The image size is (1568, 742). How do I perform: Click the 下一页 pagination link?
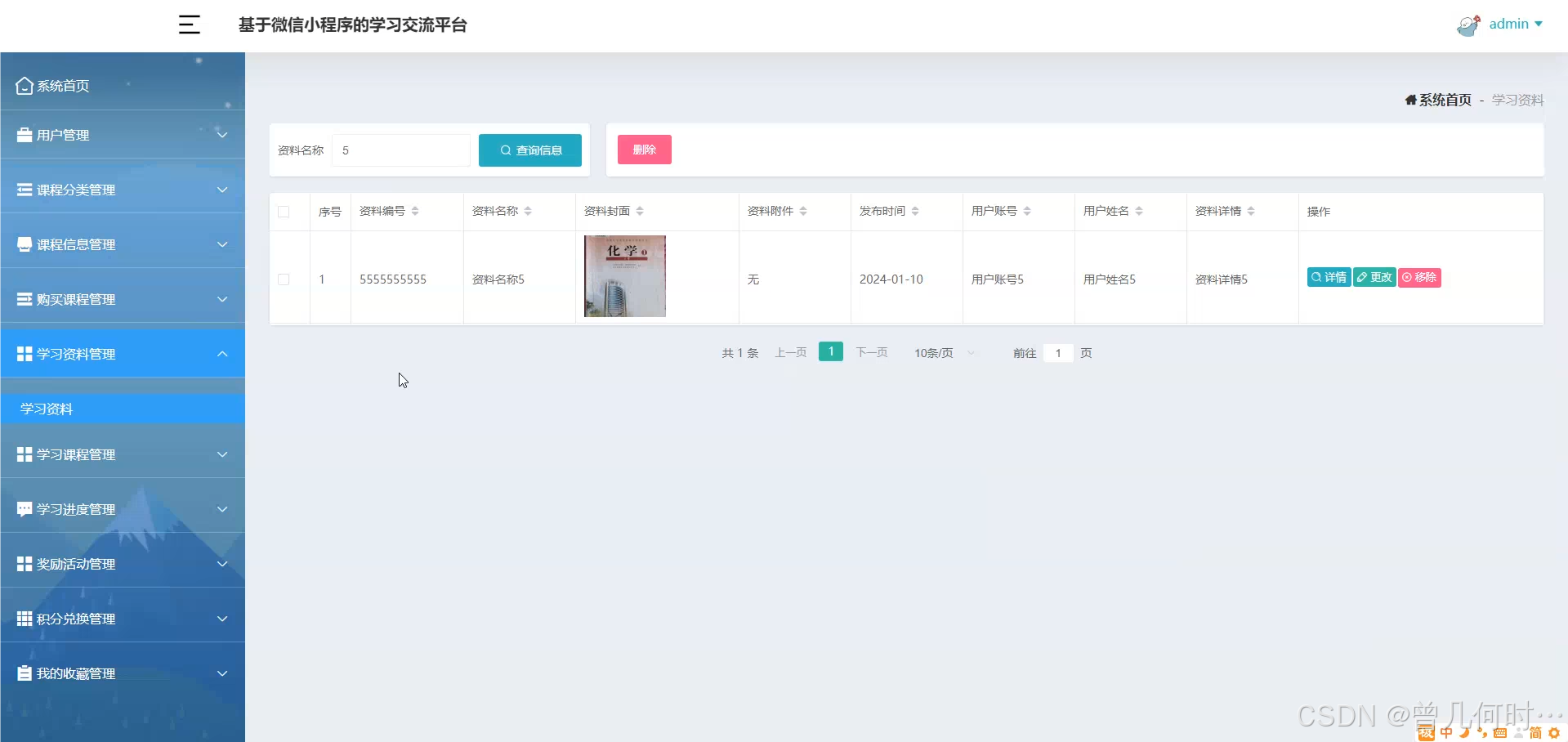[872, 352]
